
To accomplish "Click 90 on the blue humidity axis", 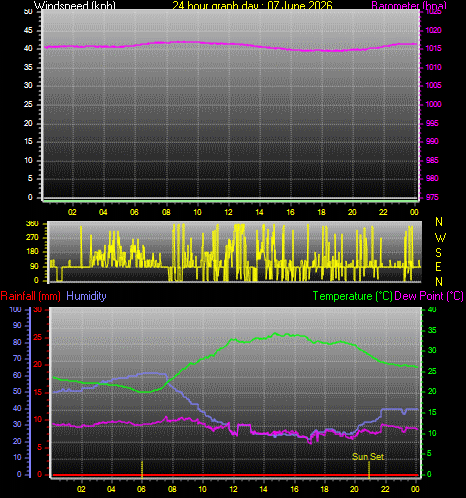I will (17, 325).
